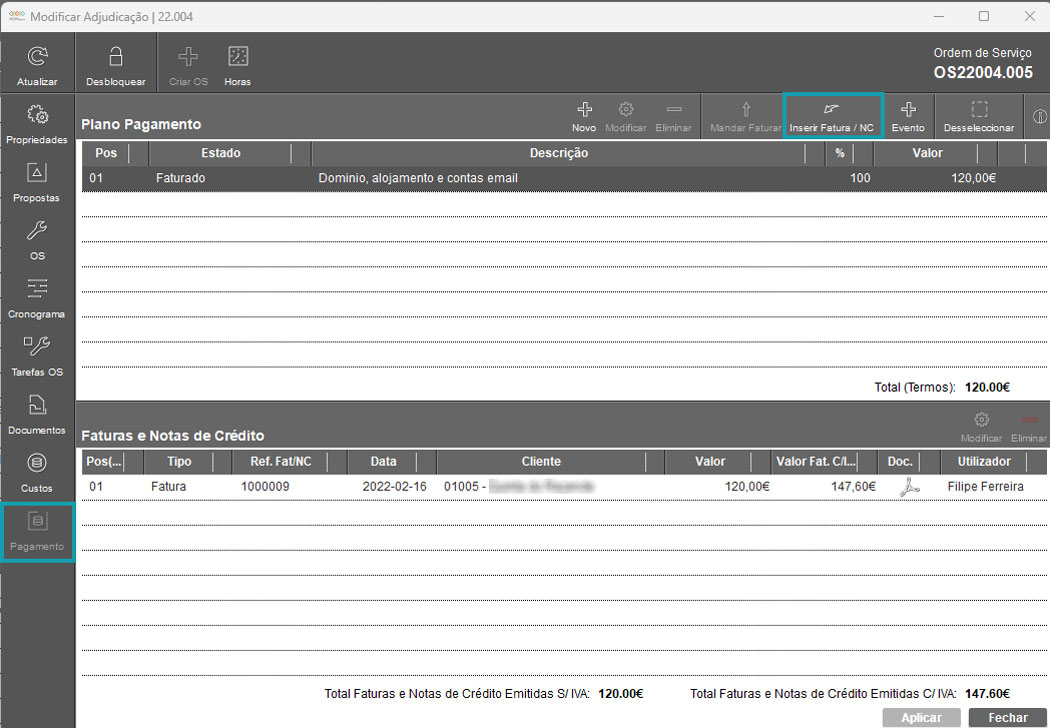Sort by the Utilizador column header
Screen dimensions: 1050x728
coord(984,461)
